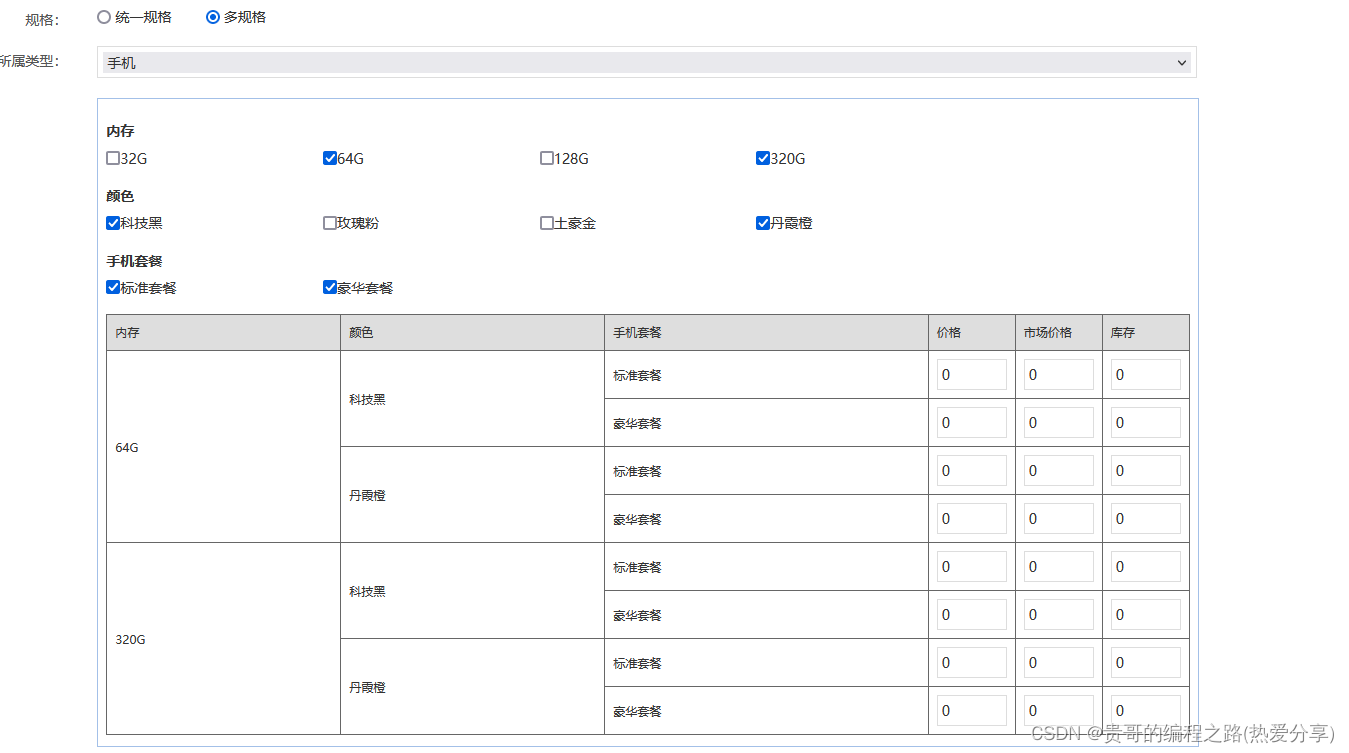The height and width of the screenshot is (753, 1349).
Task: Uncheck the 320G memory checkbox
Action: (x=763, y=158)
